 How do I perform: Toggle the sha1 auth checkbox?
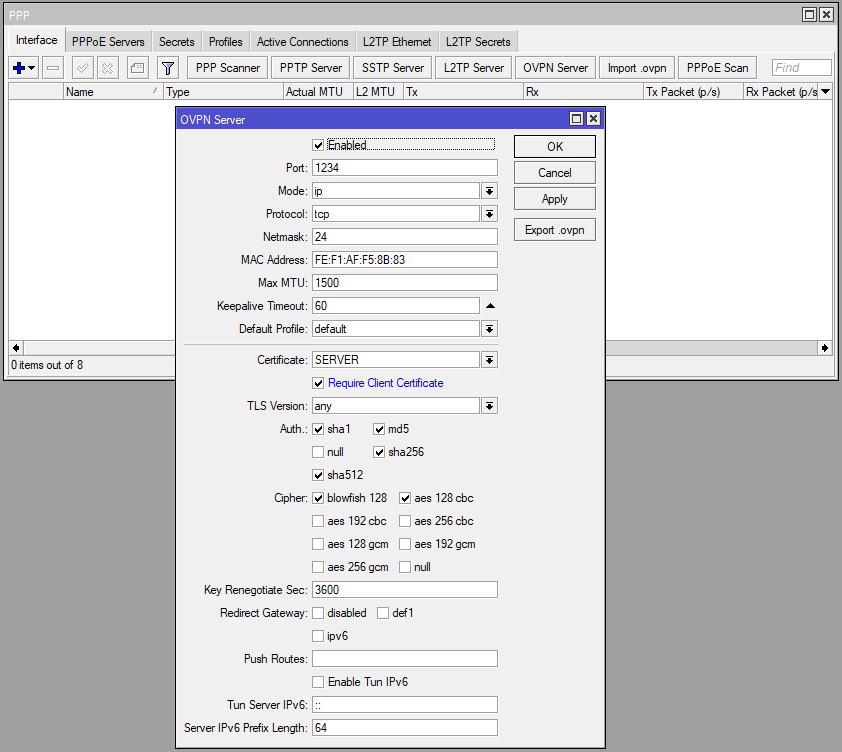click(x=318, y=429)
